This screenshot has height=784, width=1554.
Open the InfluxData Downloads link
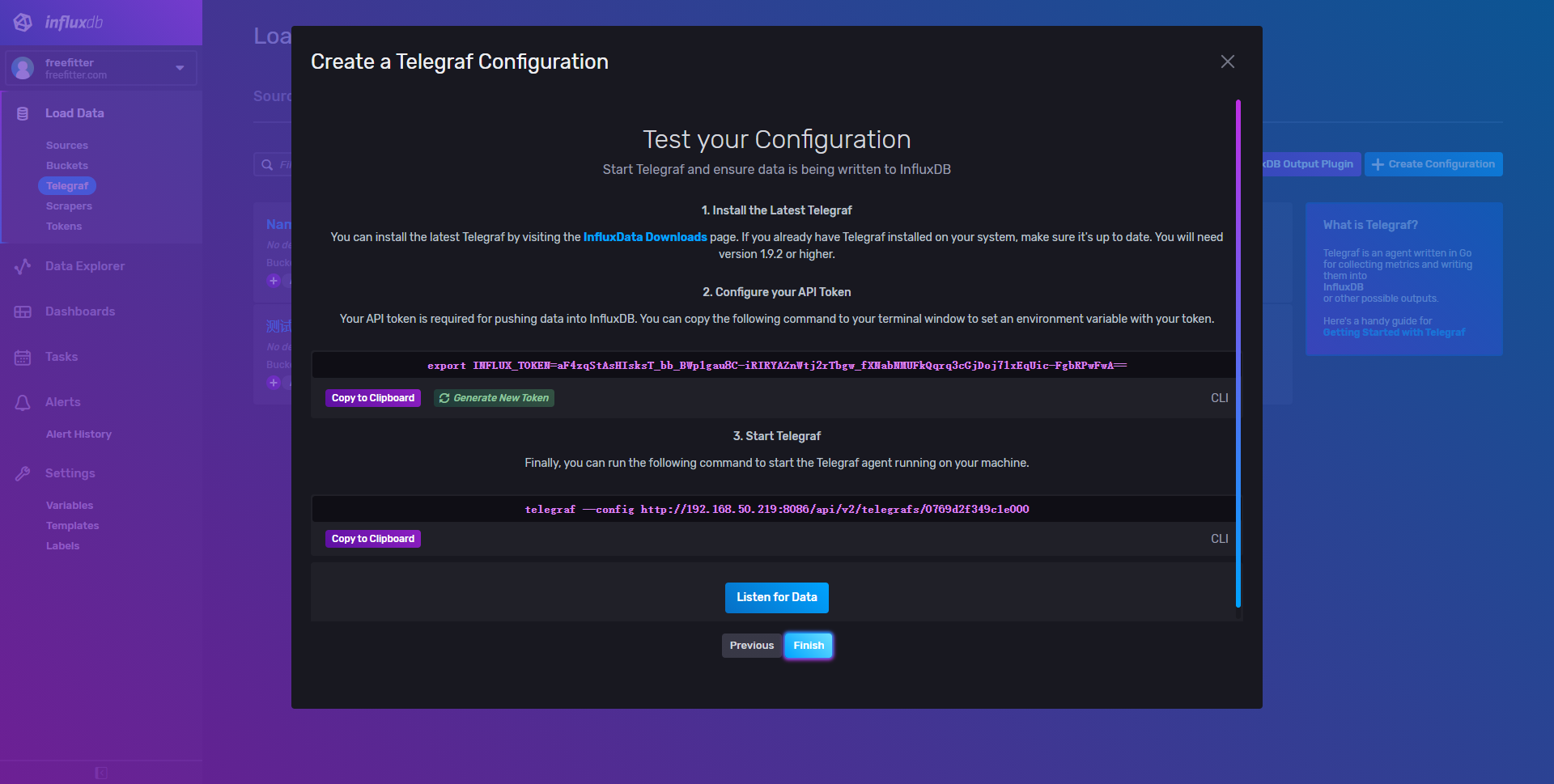pyautogui.click(x=645, y=237)
